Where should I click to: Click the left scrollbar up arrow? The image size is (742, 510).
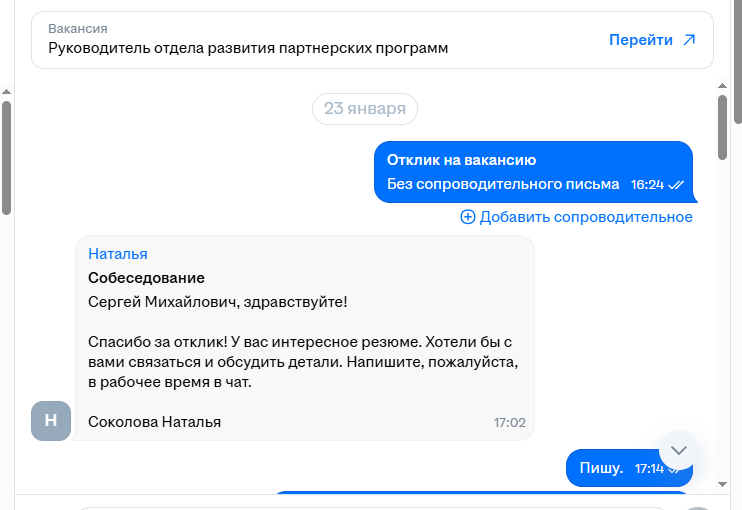(7, 90)
